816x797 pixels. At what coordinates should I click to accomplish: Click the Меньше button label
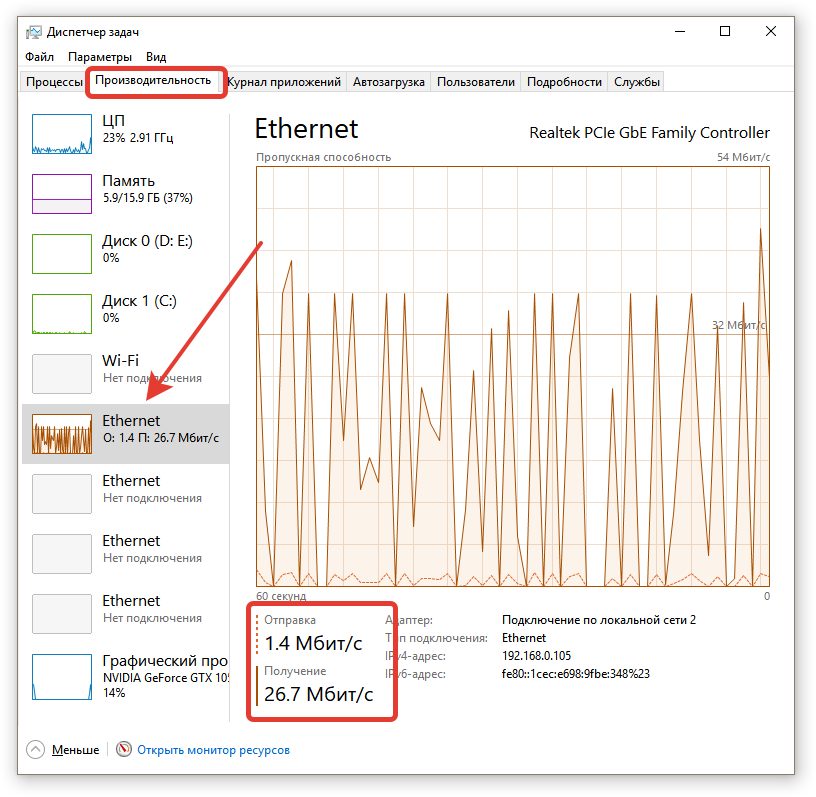click(x=76, y=749)
